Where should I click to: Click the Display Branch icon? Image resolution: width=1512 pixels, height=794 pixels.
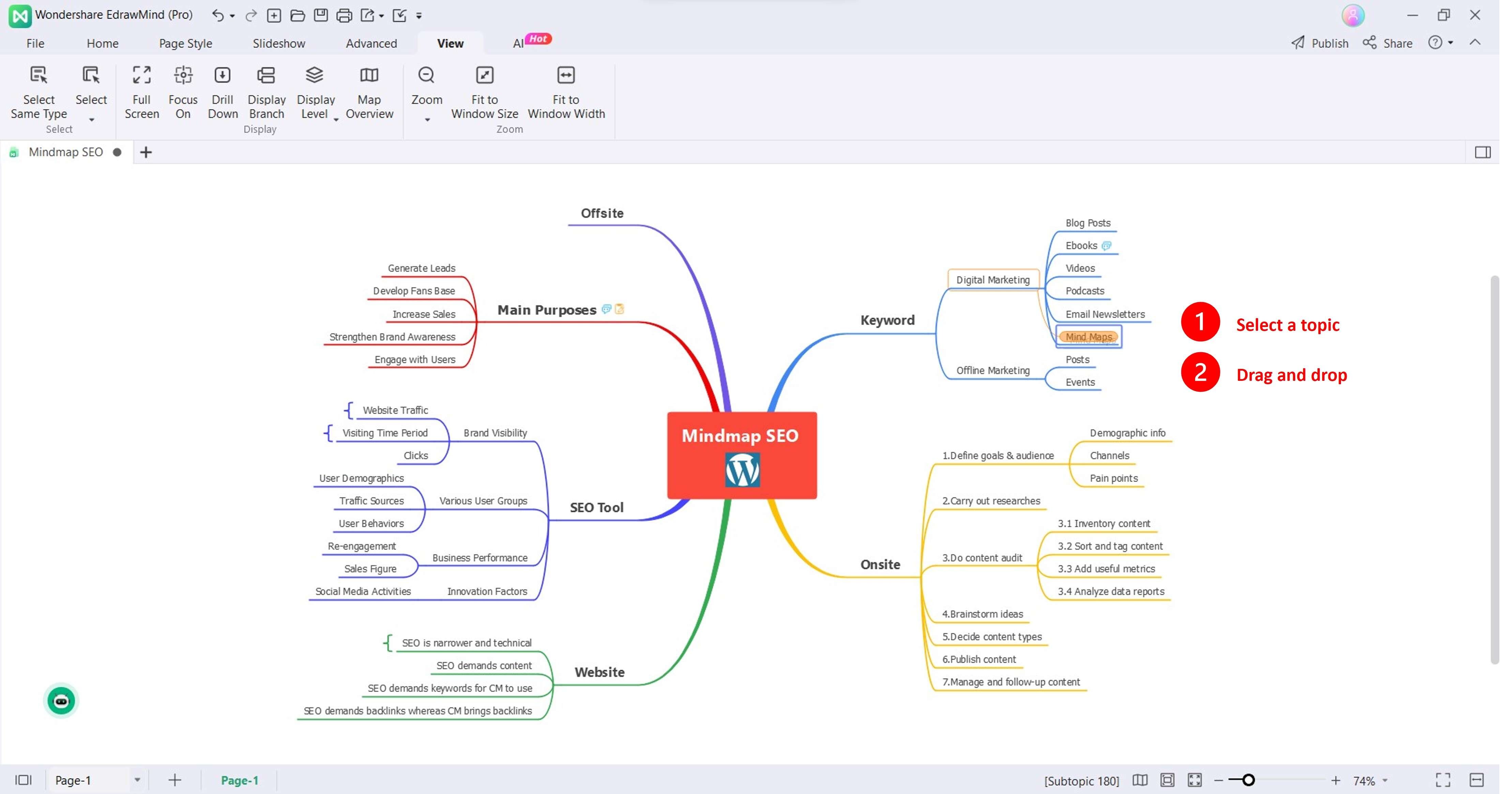(x=266, y=76)
